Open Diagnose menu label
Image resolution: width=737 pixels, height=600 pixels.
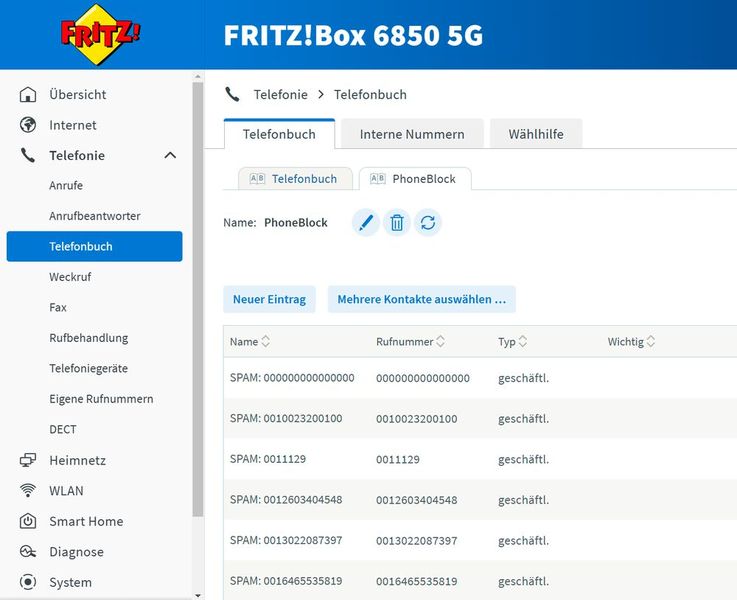coord(77,552)
